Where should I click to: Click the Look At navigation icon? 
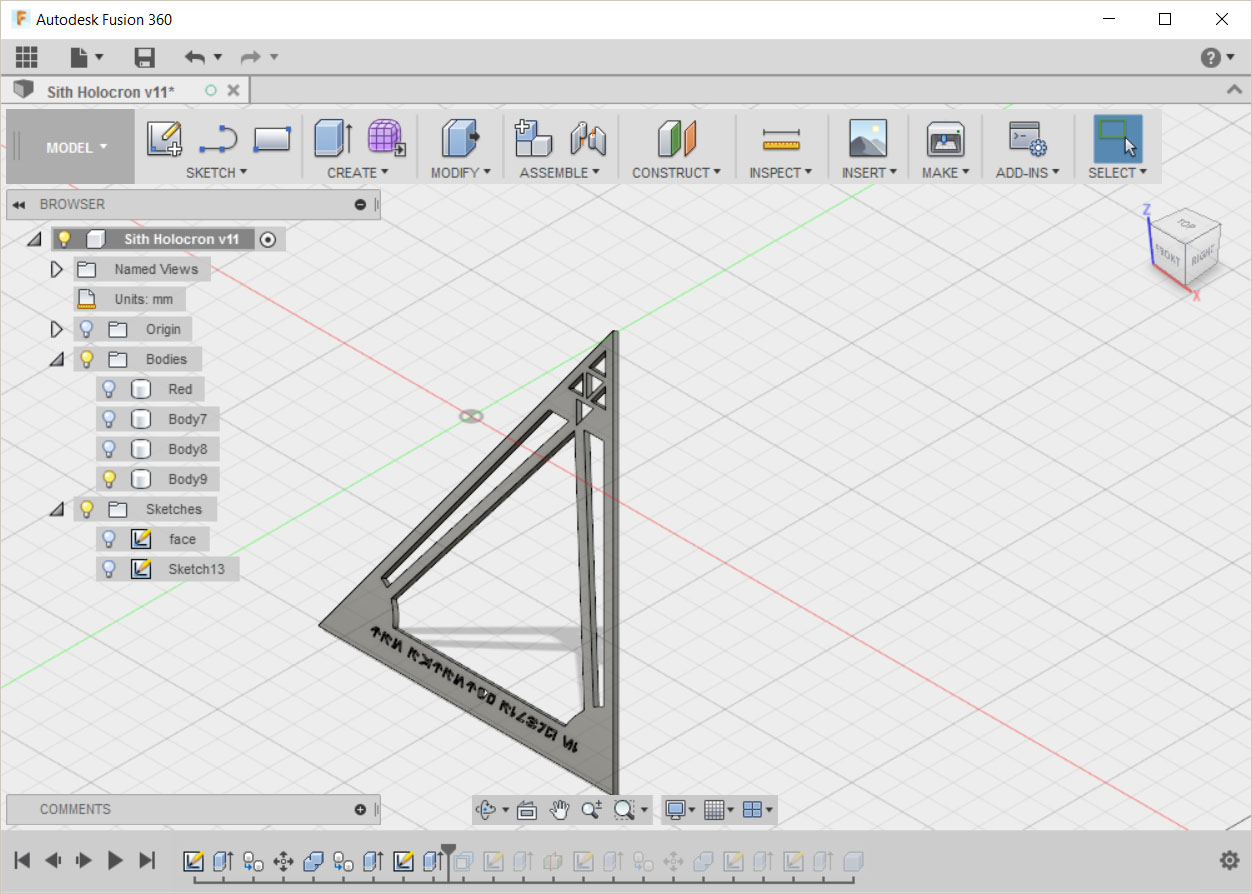(x=527, y=810)
